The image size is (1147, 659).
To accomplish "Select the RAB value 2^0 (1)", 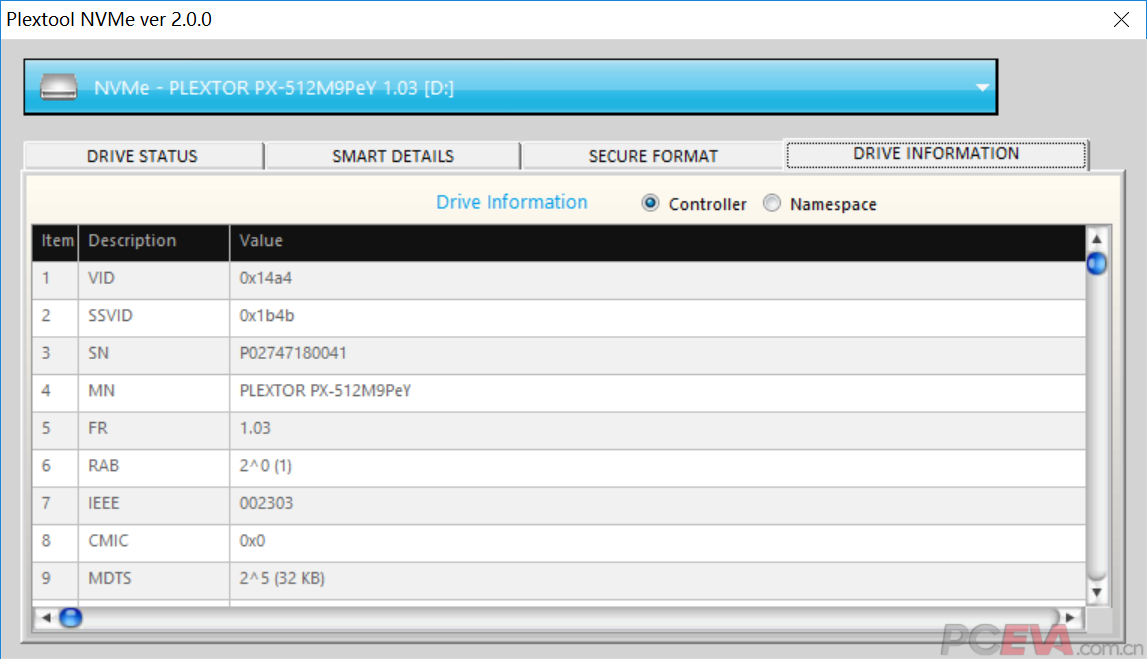I will 266,466.
